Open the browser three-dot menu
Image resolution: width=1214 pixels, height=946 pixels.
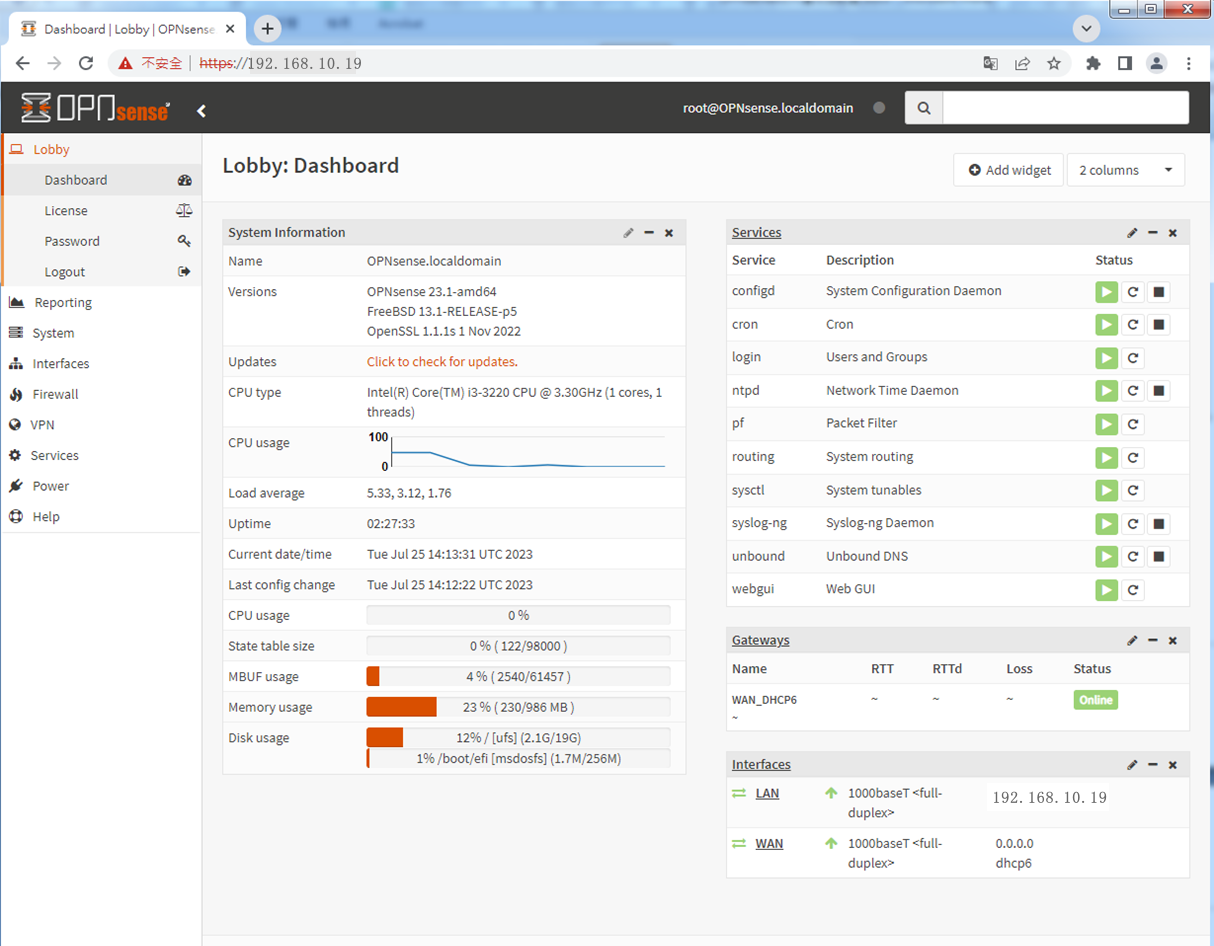pyautogui.click(x=1189, y=63)
